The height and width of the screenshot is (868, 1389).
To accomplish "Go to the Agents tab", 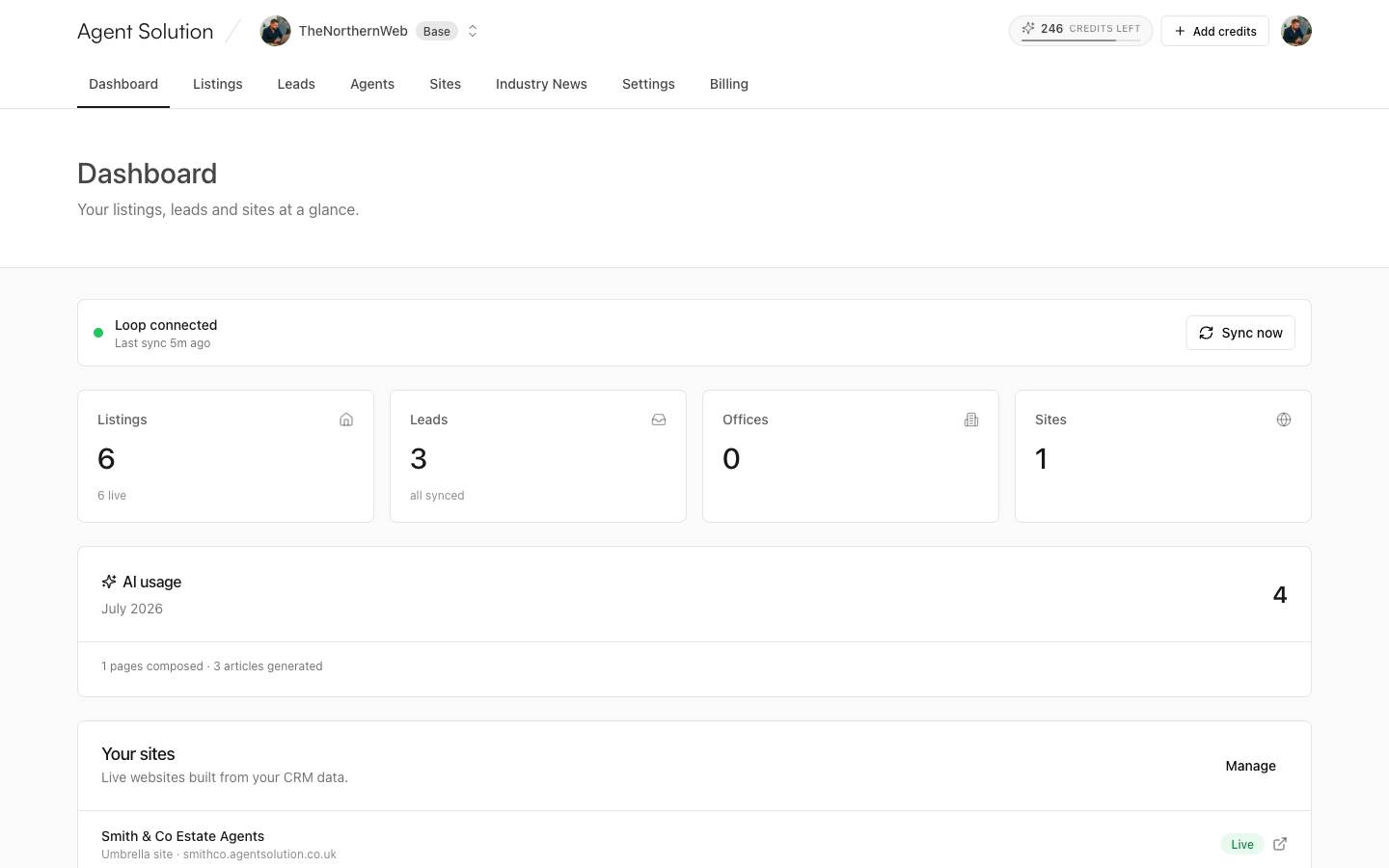I will (x=372, y=84).
